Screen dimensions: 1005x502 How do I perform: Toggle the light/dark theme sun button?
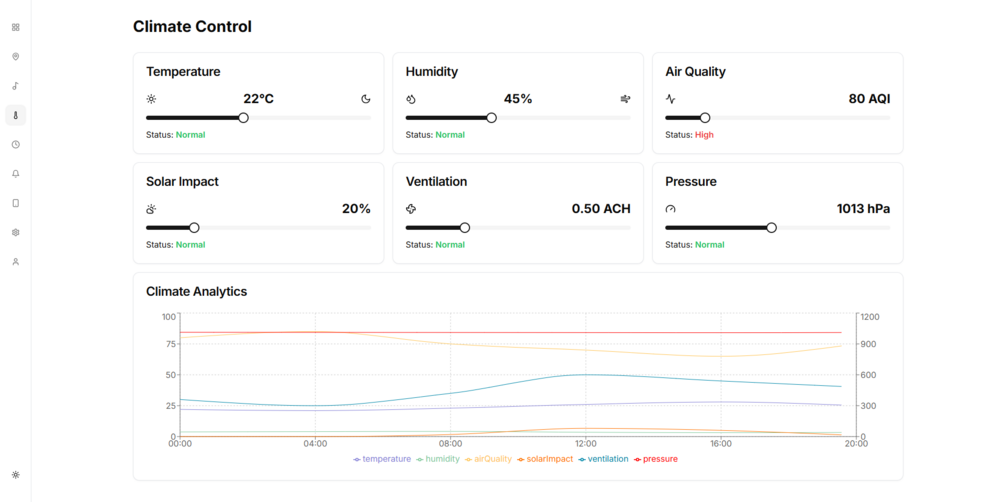coord(15,474)
